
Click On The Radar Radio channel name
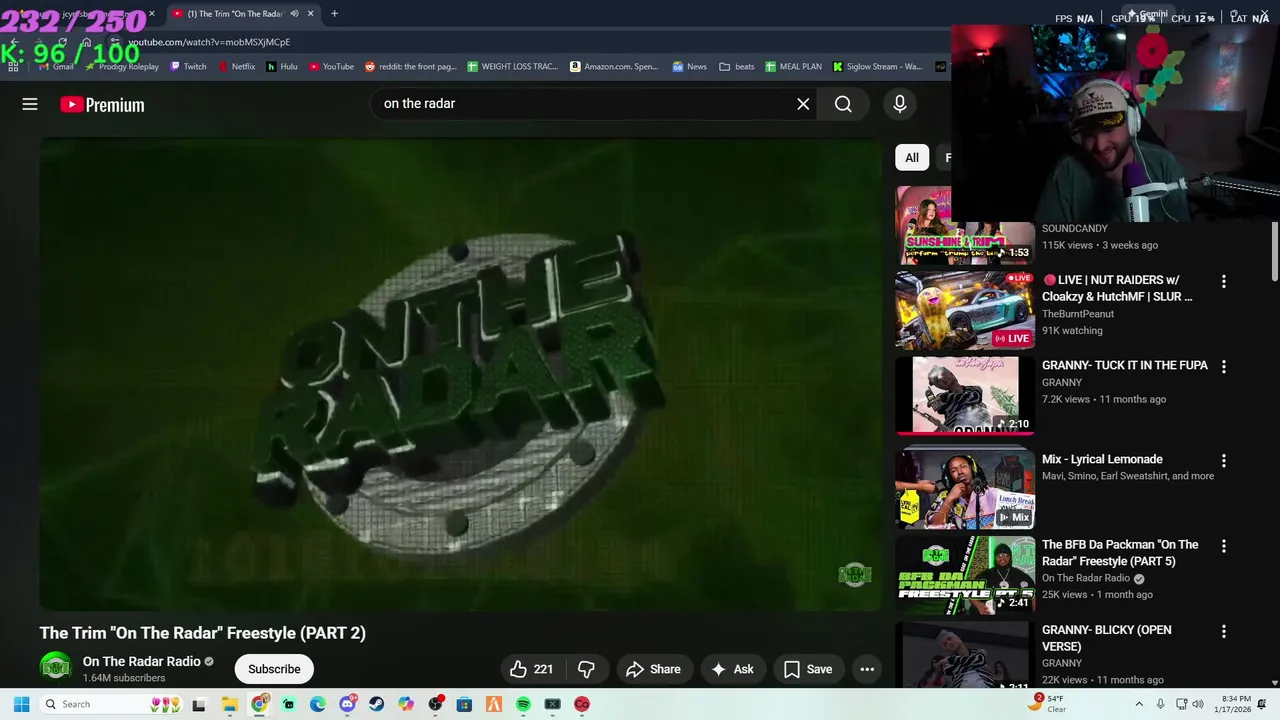142,661
